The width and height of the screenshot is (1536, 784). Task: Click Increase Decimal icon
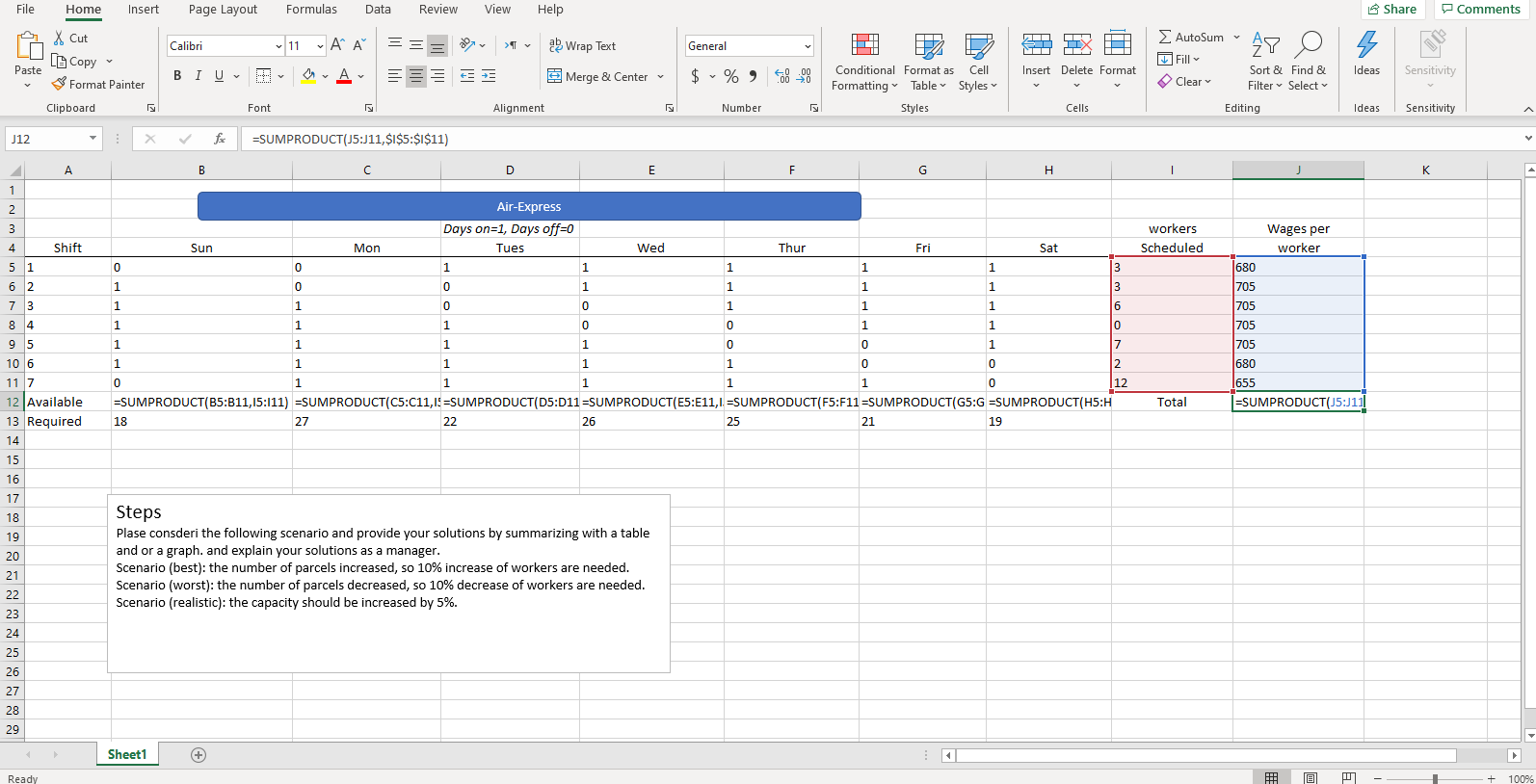[x=781, y=75]
